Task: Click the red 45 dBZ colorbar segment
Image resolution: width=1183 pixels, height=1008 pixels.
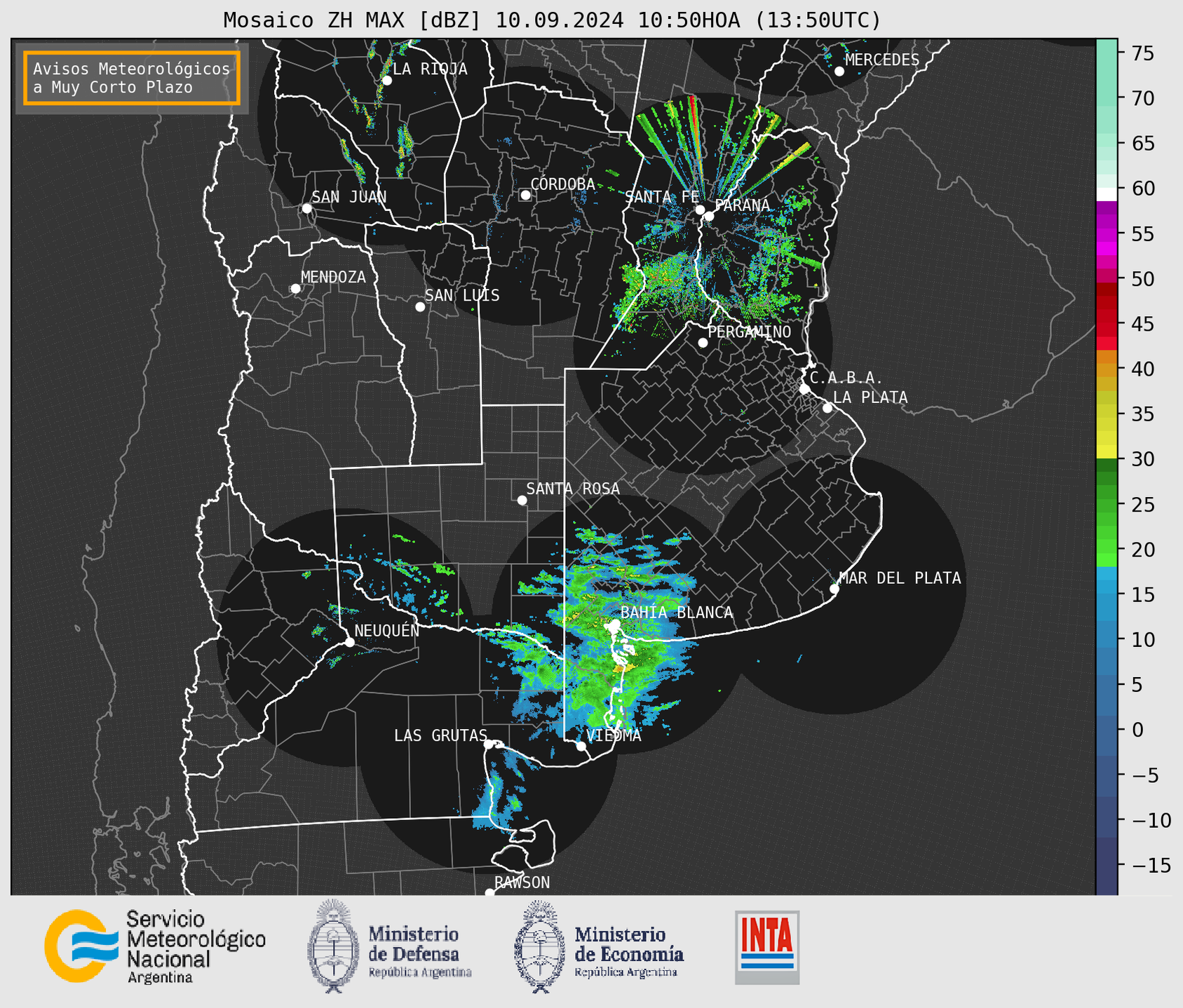Action: pyautogui.click(x=1107, y=324)
